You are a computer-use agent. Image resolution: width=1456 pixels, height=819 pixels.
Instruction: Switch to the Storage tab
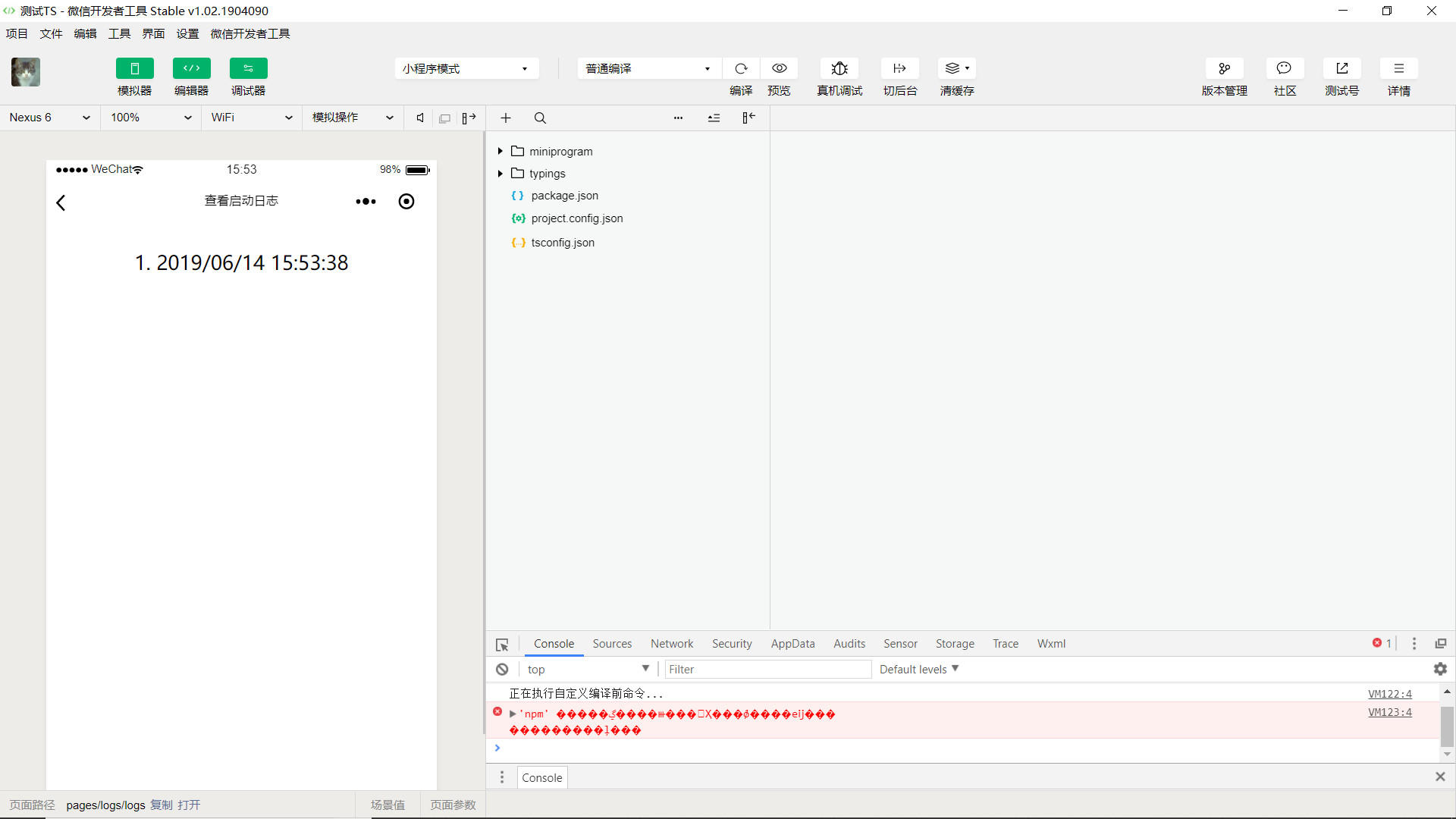click(955, 643)
